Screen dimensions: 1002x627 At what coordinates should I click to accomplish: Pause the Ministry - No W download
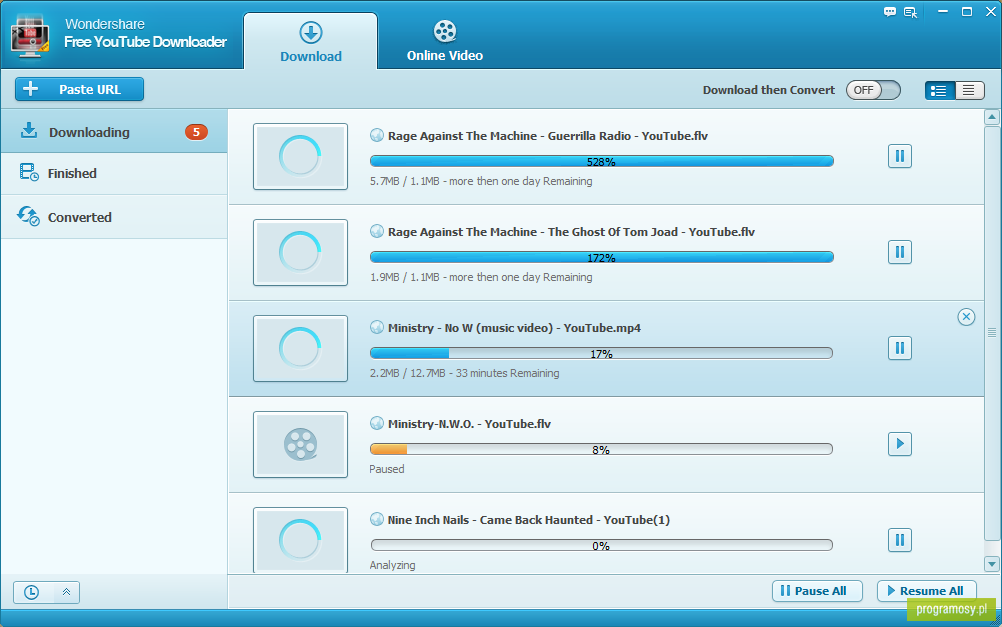point(899,348)
